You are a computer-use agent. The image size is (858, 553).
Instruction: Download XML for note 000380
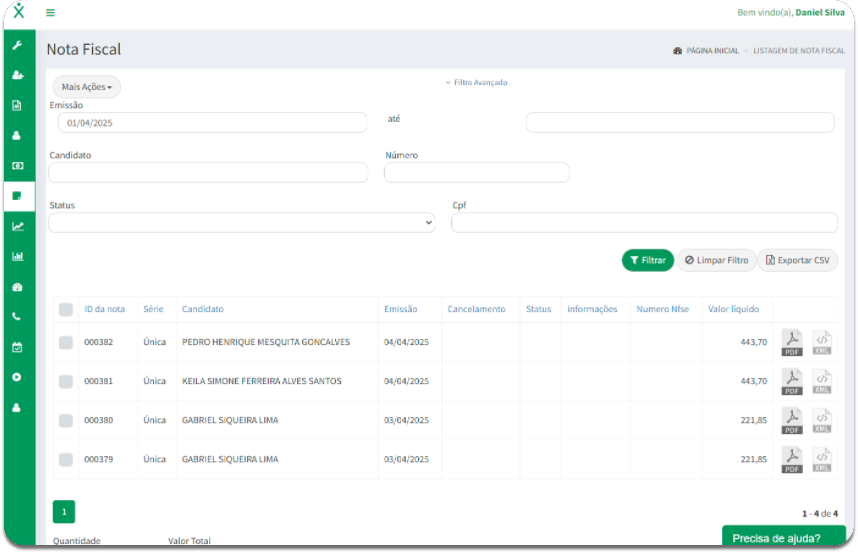pyautogui.click(x=821, y=421)
